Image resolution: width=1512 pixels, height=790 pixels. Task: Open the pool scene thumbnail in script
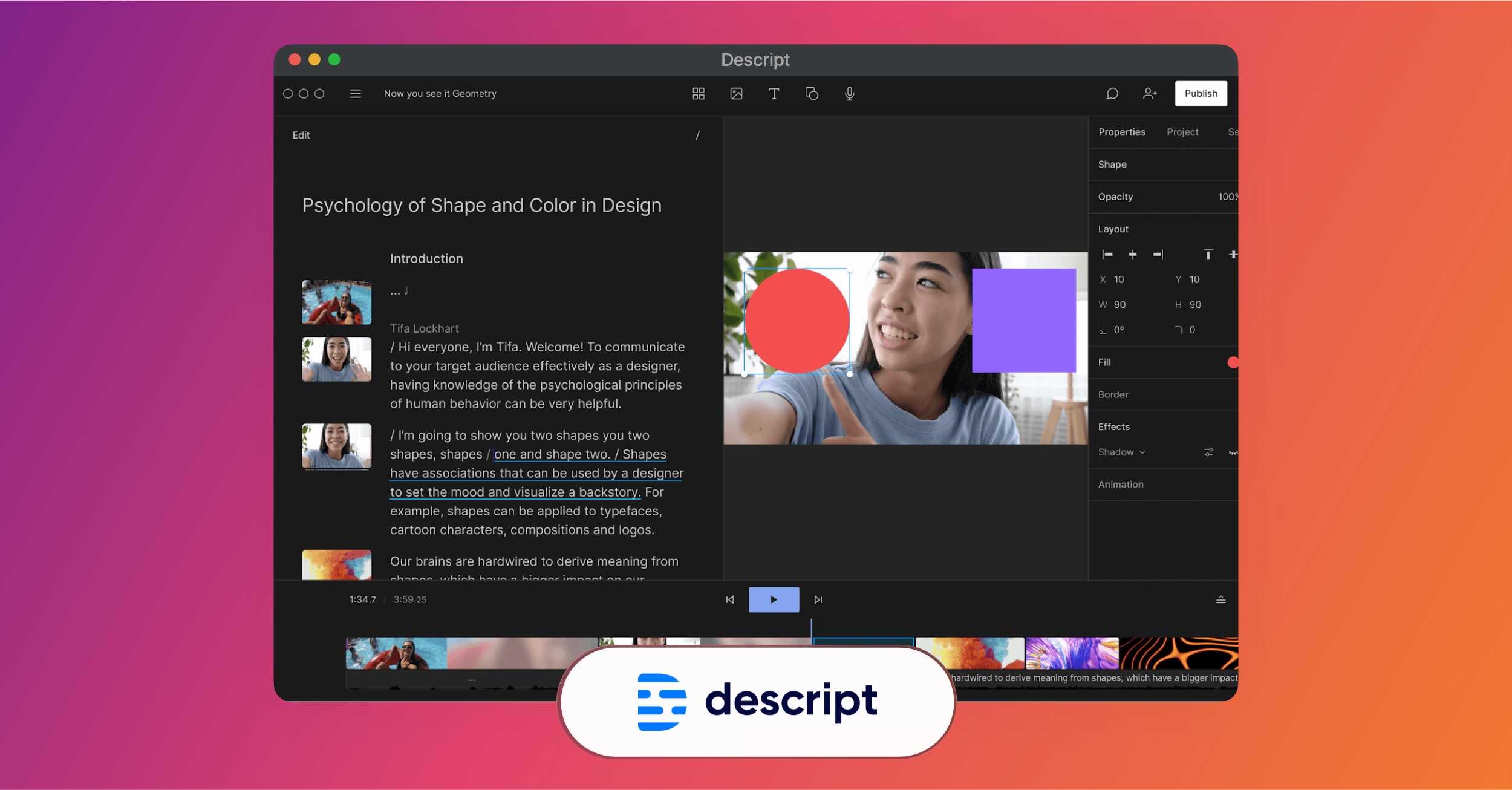click(336, 302)
